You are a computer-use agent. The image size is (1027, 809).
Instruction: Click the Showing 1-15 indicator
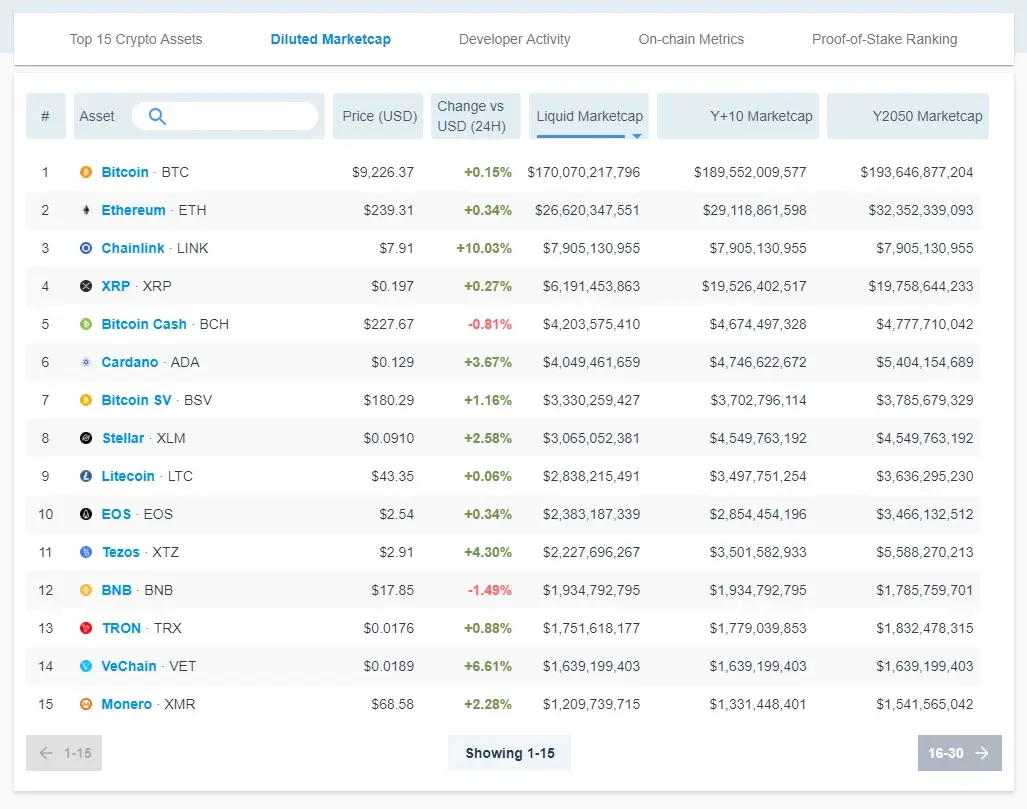pos(510,753)
